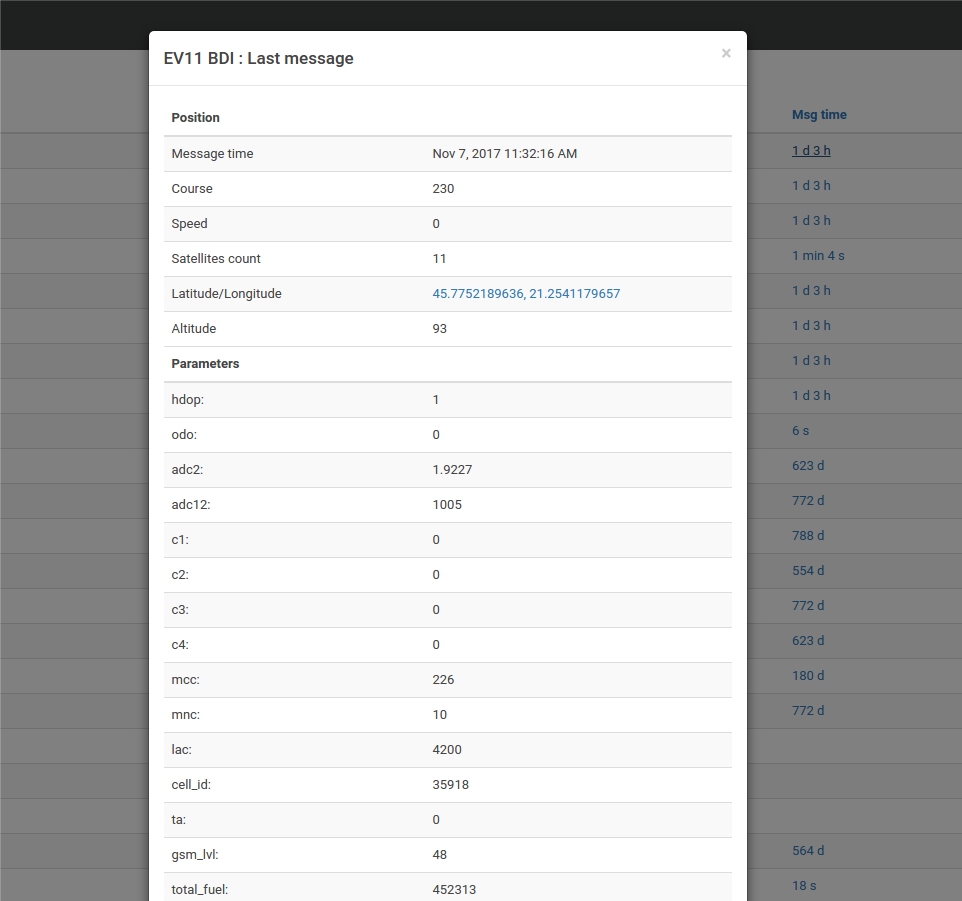
Task: Close the EV11 BDI last message dialog
Action: point(726,54)
